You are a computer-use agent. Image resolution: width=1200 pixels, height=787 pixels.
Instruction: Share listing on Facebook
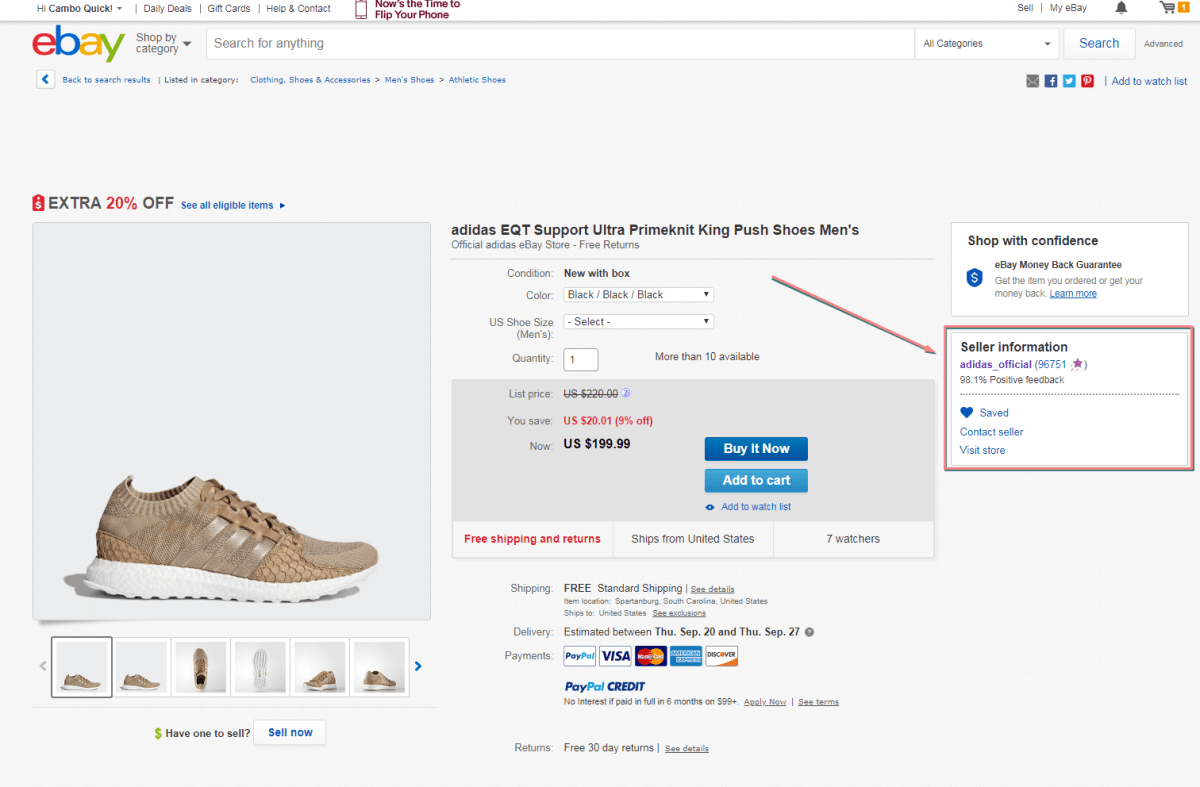(1051, 81)
